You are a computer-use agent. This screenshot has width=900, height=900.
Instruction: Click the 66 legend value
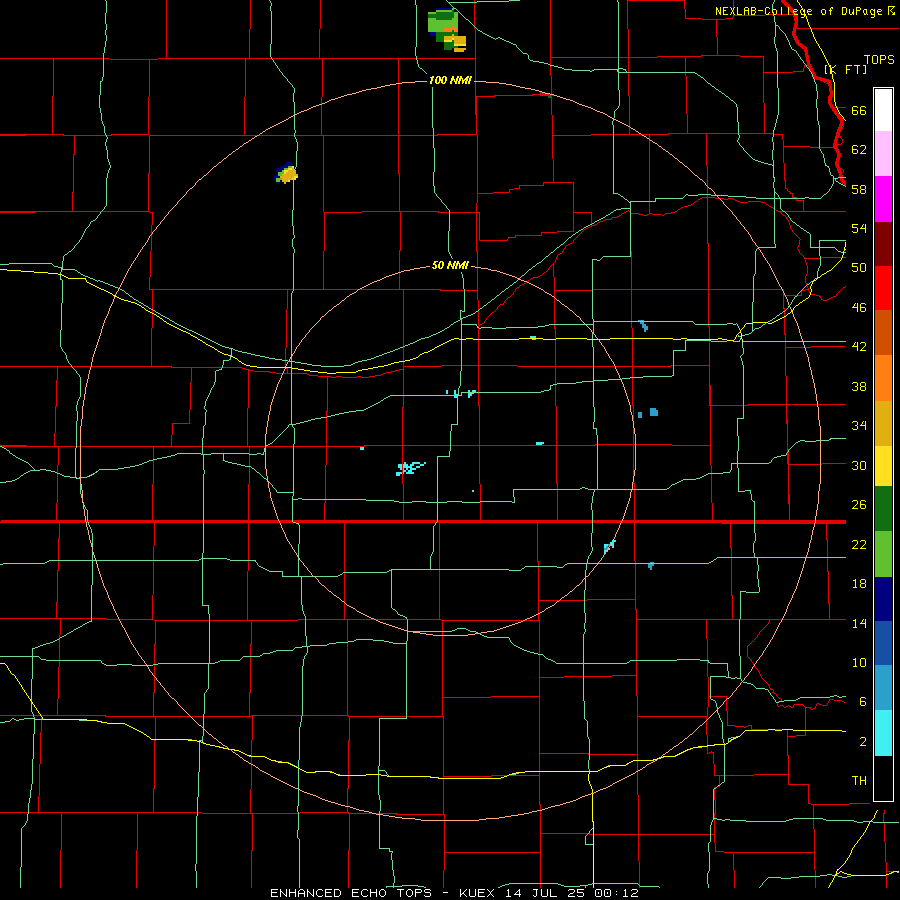pyautogui.click(x=859, y=110)
